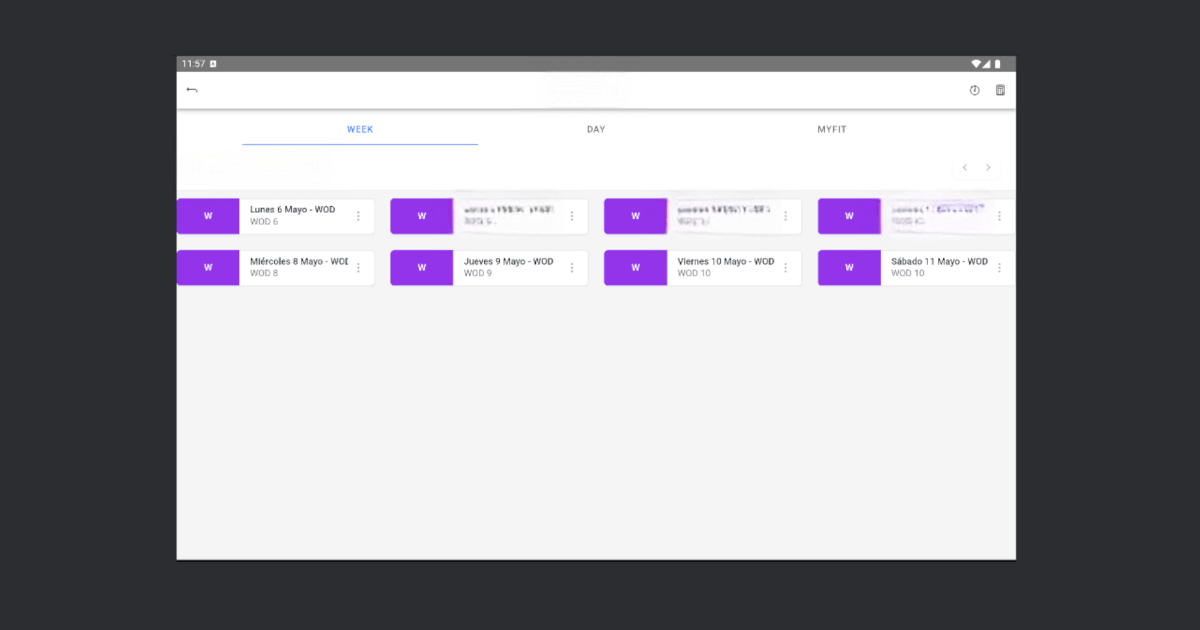Click purple W badge on Miércoles 8 Mayo
This screenshot has height=630, width=1200.
point(208,268)
